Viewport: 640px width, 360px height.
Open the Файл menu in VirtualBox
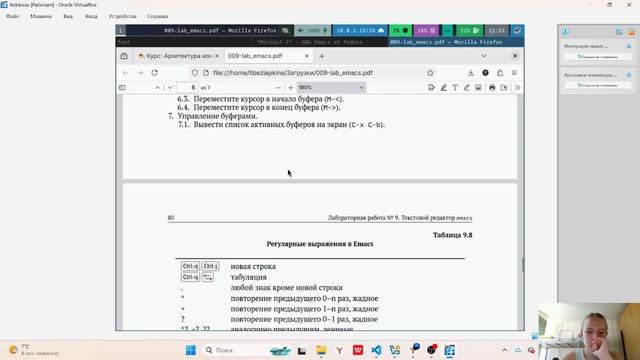[12, 16]
